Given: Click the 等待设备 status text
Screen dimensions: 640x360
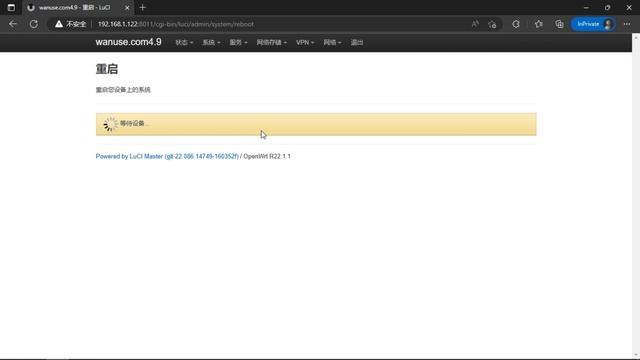Looking at the screenshot, I should [x=133, y=123].
